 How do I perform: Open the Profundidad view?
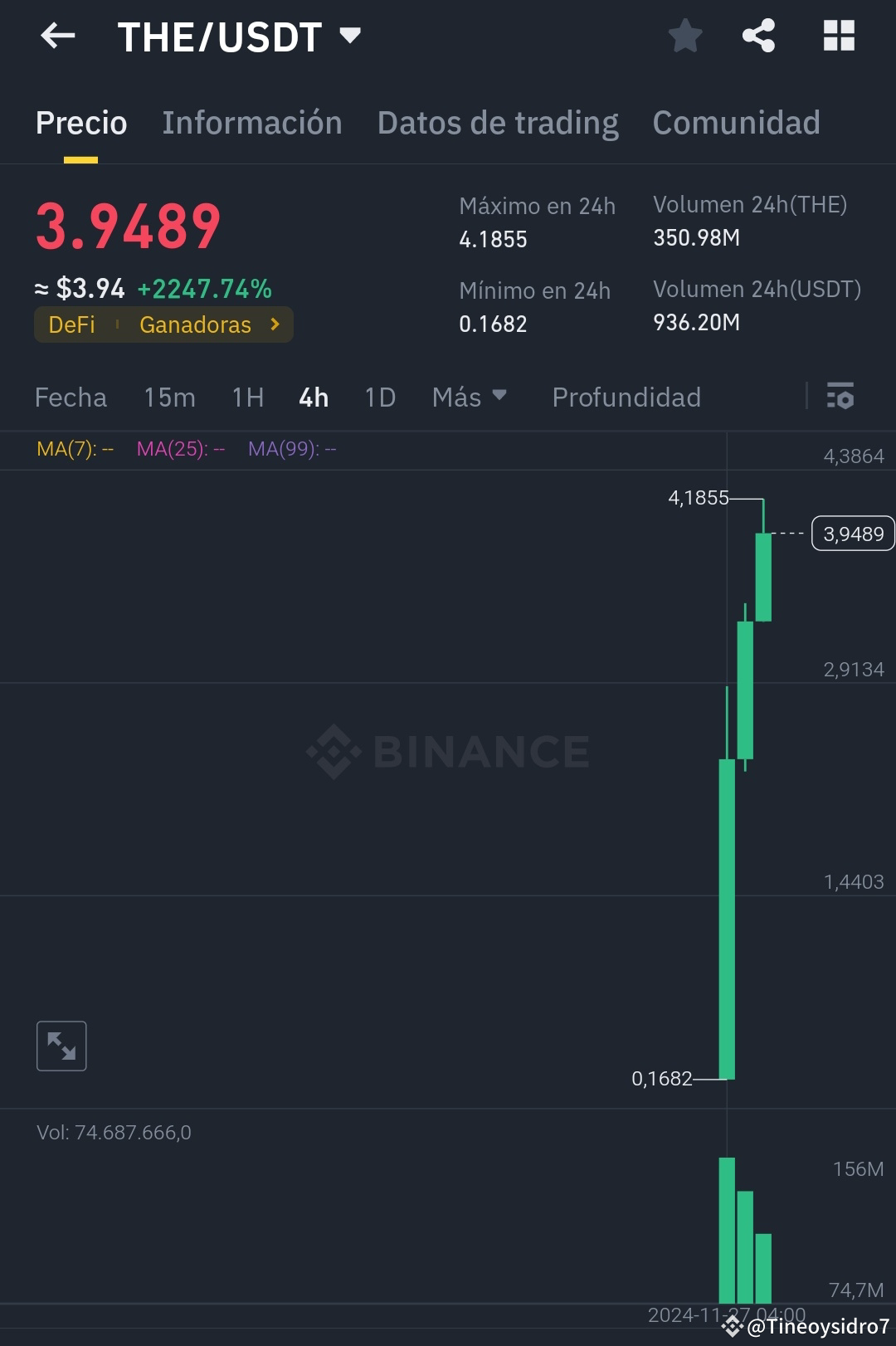(627, 397)
